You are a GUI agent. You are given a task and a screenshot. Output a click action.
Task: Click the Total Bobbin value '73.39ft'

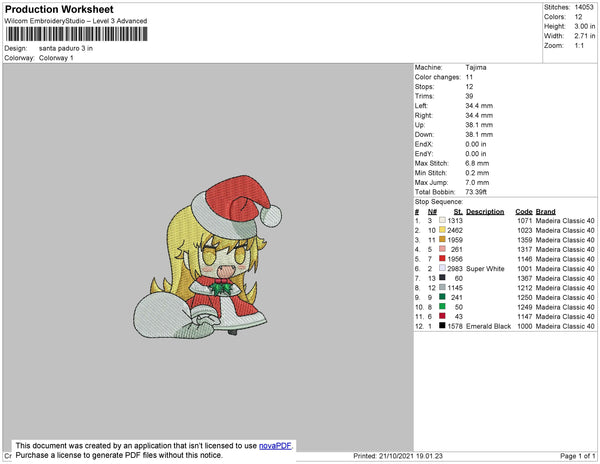point(476,192)
